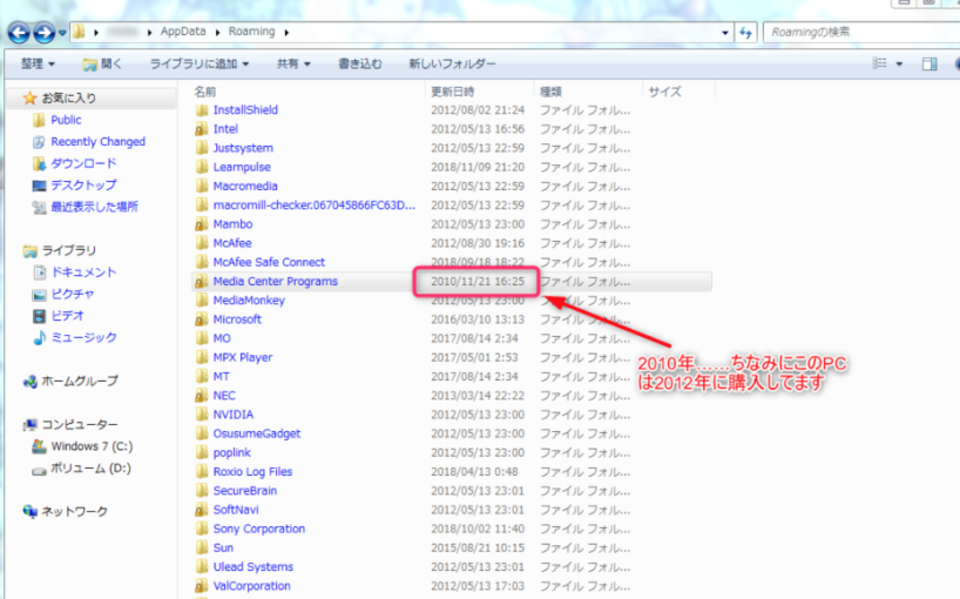Open ライブラリに追加 dropdown menu

pos(199,64)
